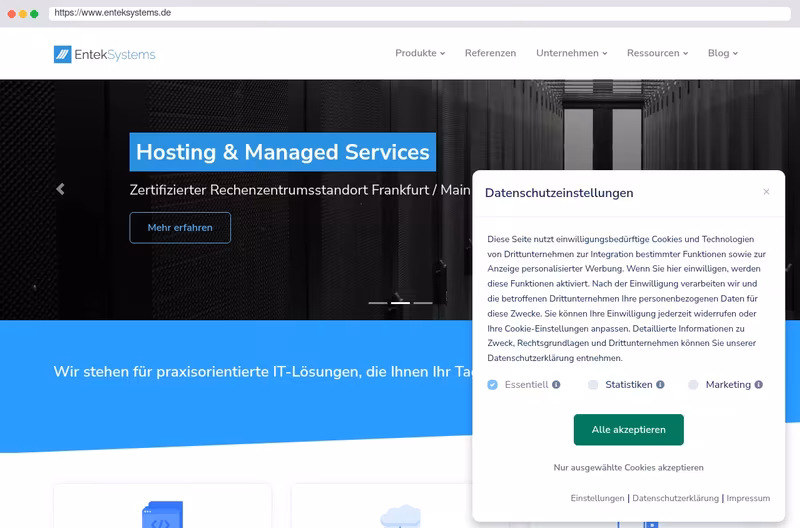800x528 pixels.
Task: Click the red window close dot
Action: point(11,14)
